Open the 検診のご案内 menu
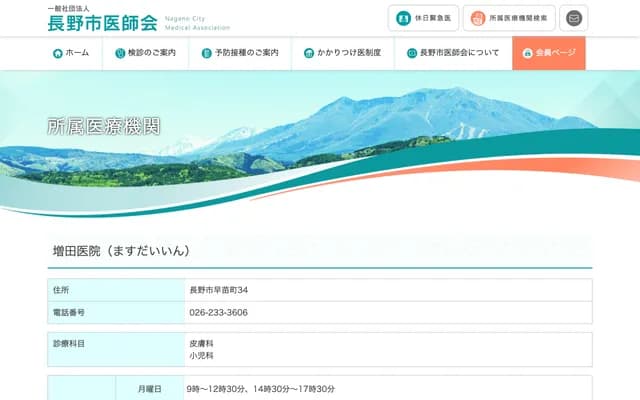Image resolution: width=640 pixels, height=400 pixels. [150, 53]
